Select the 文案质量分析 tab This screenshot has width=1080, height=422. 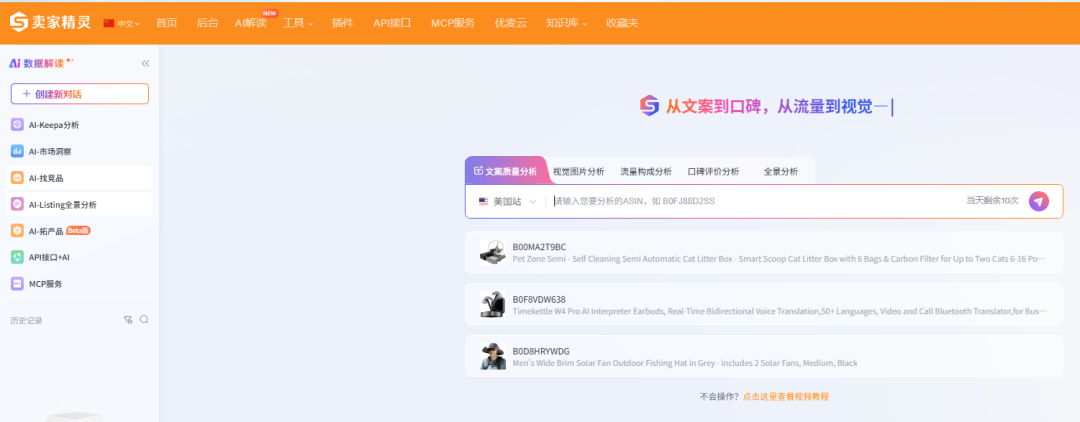click(x=506, y=171)
